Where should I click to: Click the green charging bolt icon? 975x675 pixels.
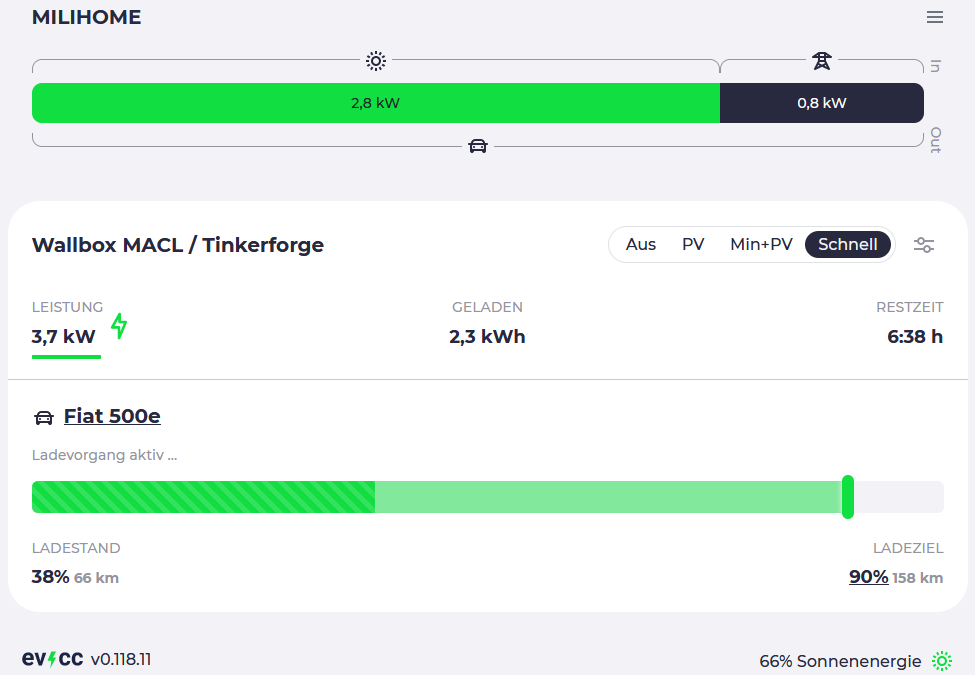point(119,326)
